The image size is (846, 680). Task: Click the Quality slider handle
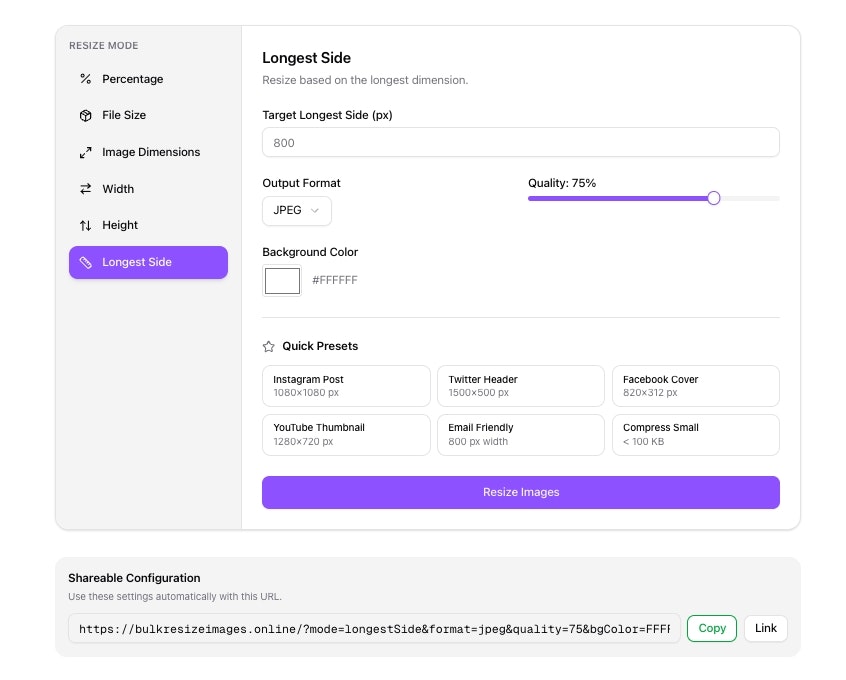(713, 198)
